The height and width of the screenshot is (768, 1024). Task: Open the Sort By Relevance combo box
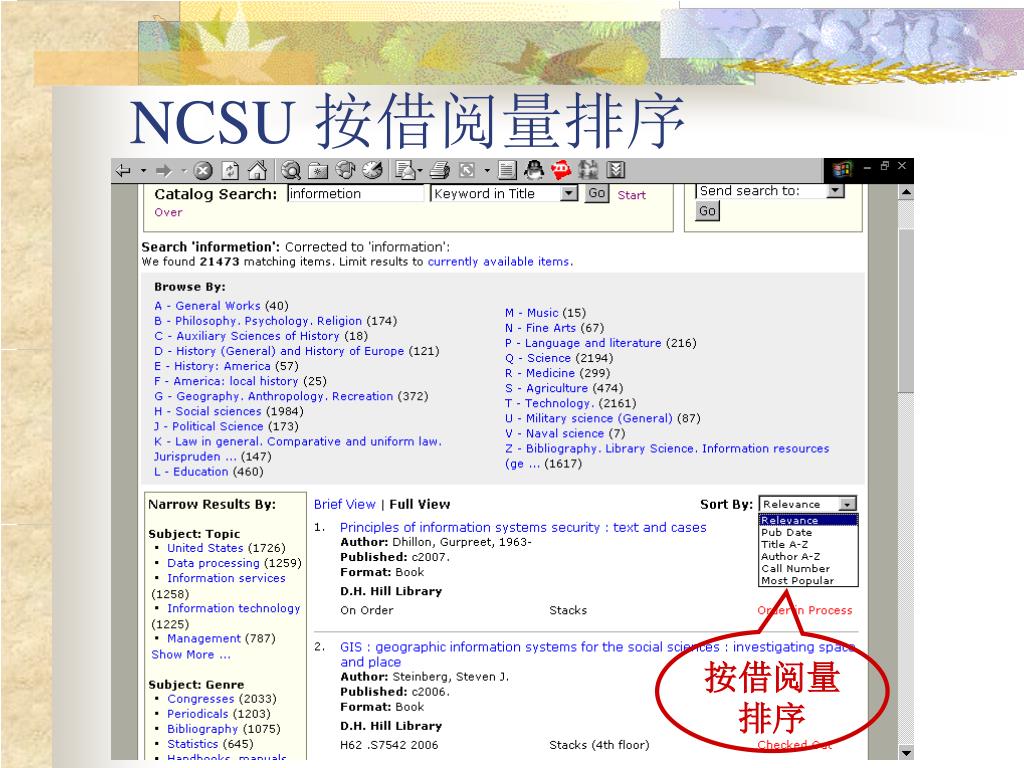point(807,504)
